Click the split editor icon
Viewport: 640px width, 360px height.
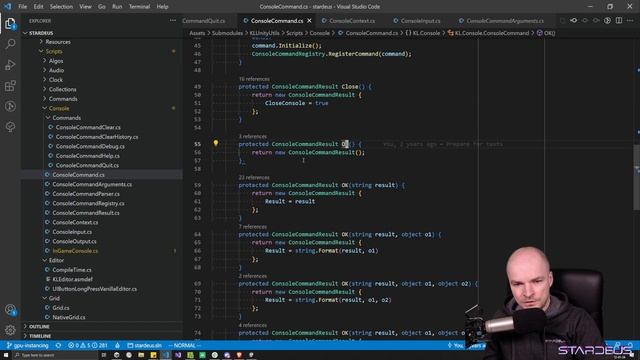(x=619, y=20)
